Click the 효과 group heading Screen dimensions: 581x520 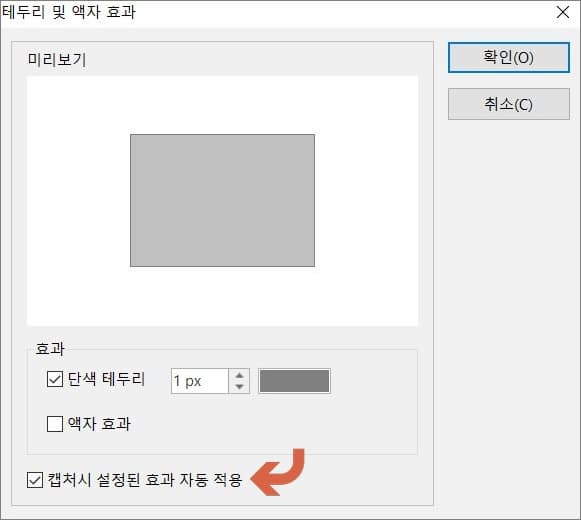pyautogui.click(x=50, y=348)
